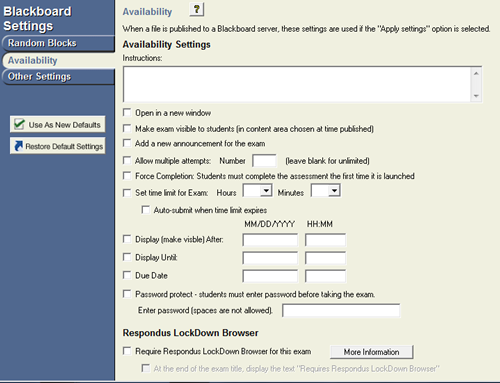Expand the Hours time limit dropdown

coord(258,191)
